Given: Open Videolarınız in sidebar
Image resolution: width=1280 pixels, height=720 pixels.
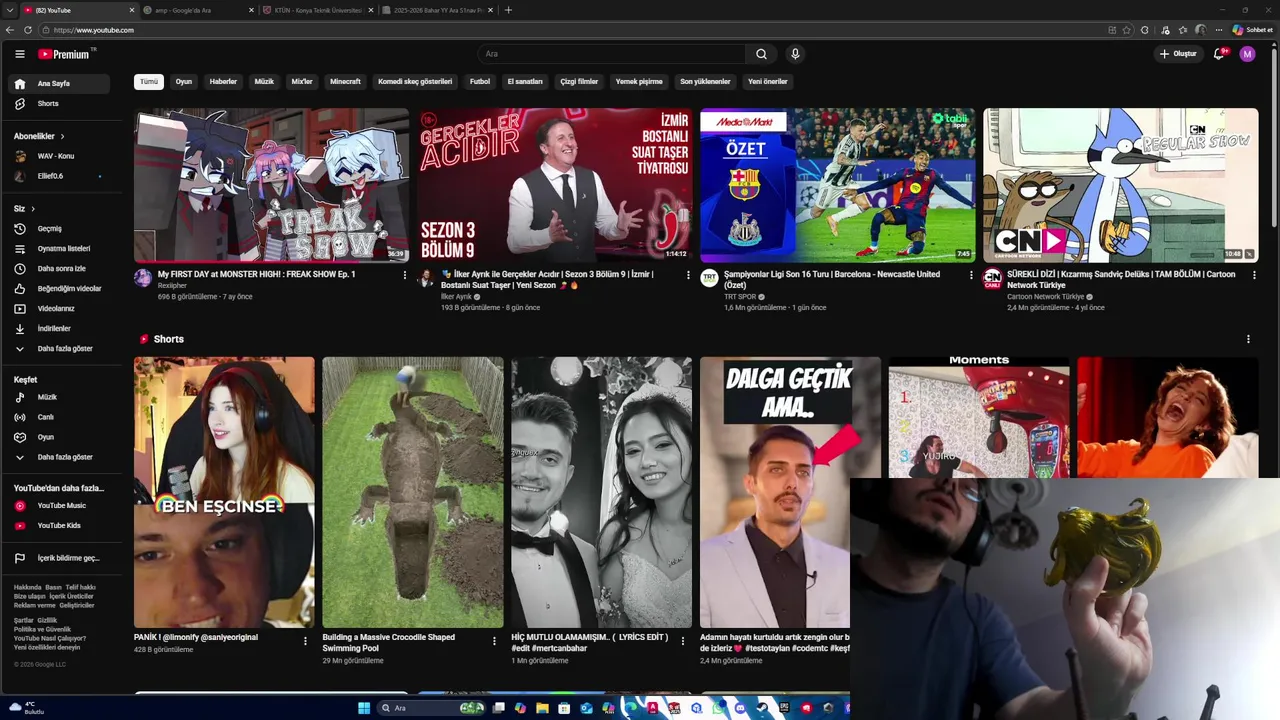Looking at the screenshot, I should (x=59, y=309).
